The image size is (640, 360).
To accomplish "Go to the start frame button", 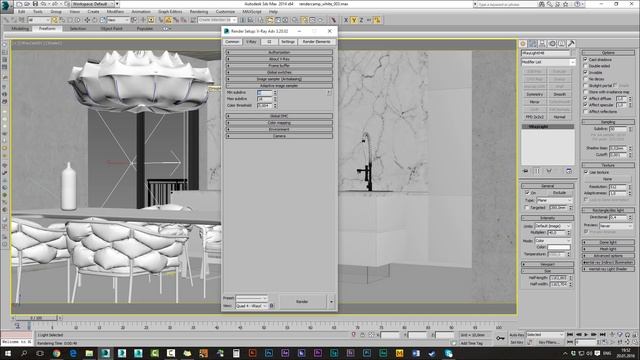I will point(570,335).
